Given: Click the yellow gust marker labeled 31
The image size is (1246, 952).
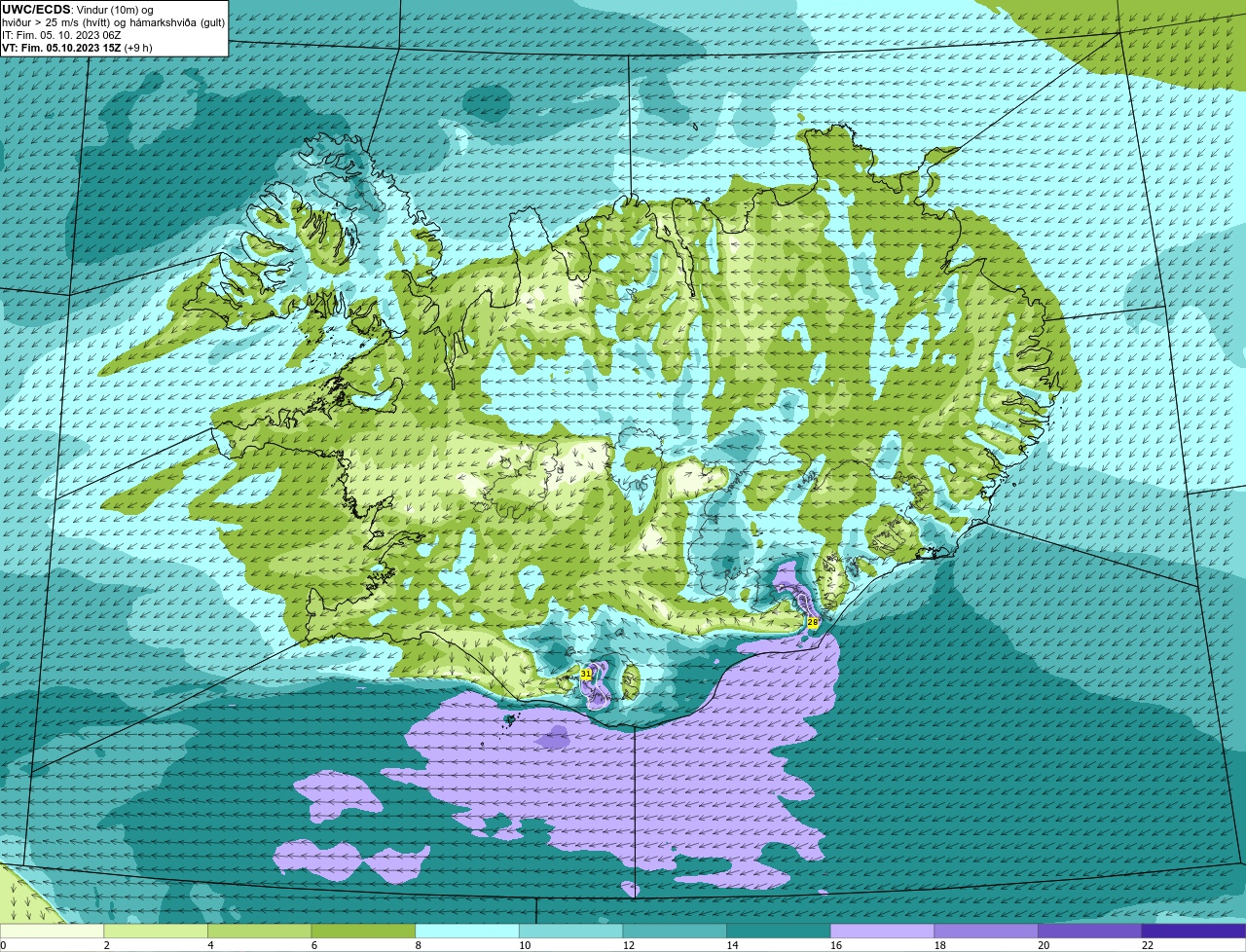Looking at the screenshot, I should point(586,673).
